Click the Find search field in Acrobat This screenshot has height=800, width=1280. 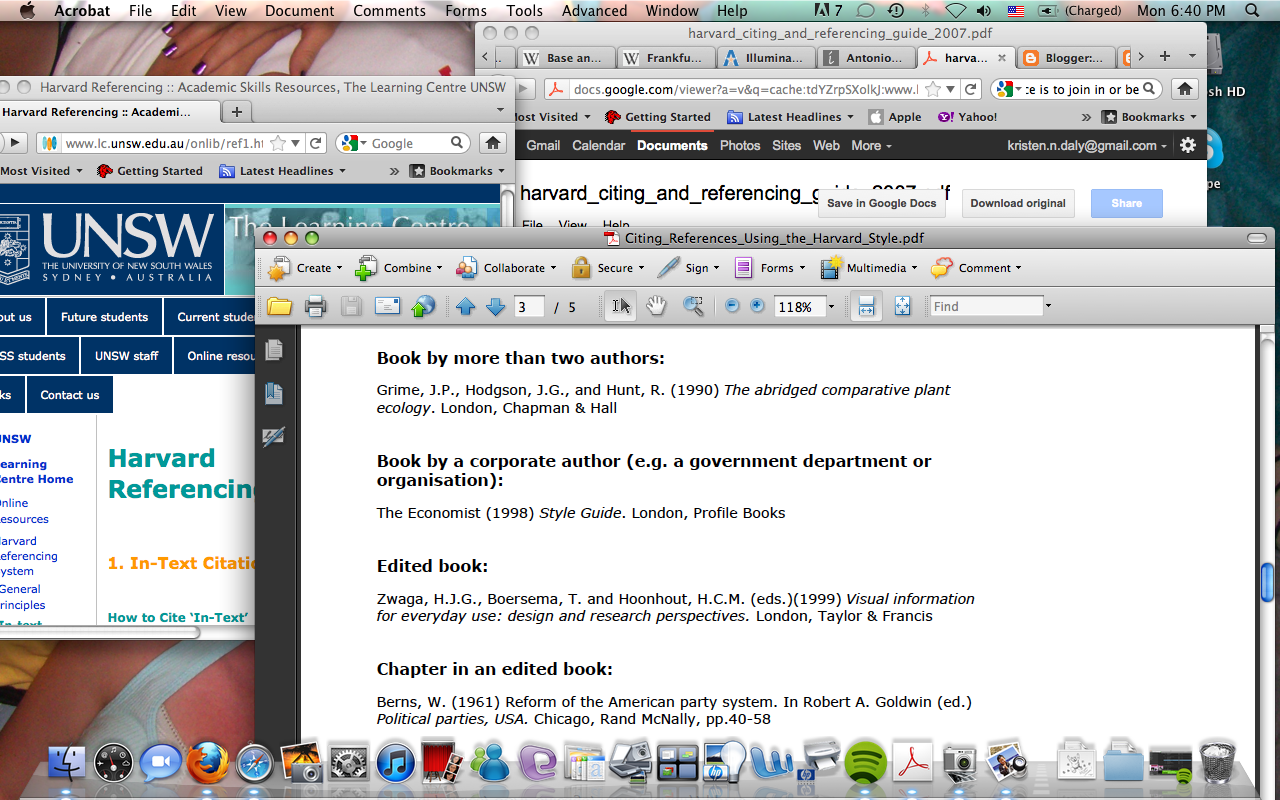coord(985,307)
